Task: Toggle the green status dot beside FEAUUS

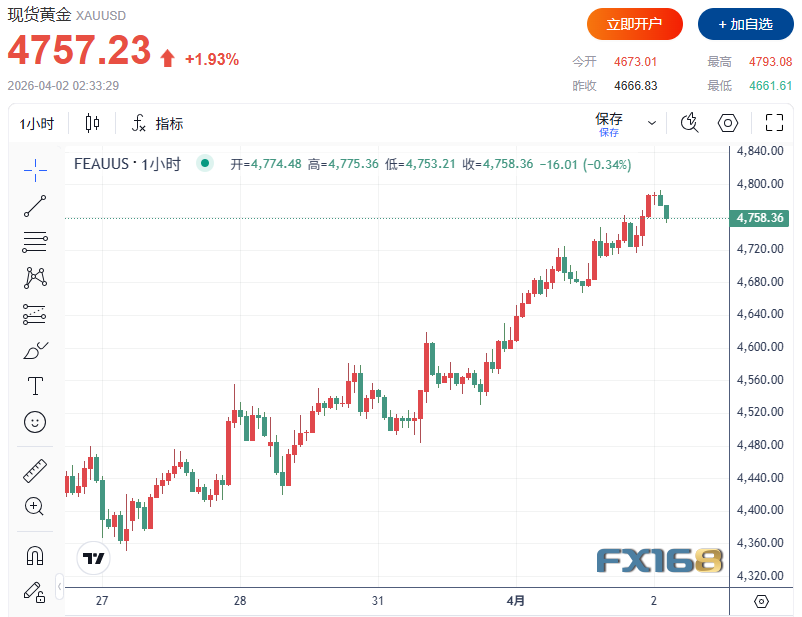Action: 205,163
